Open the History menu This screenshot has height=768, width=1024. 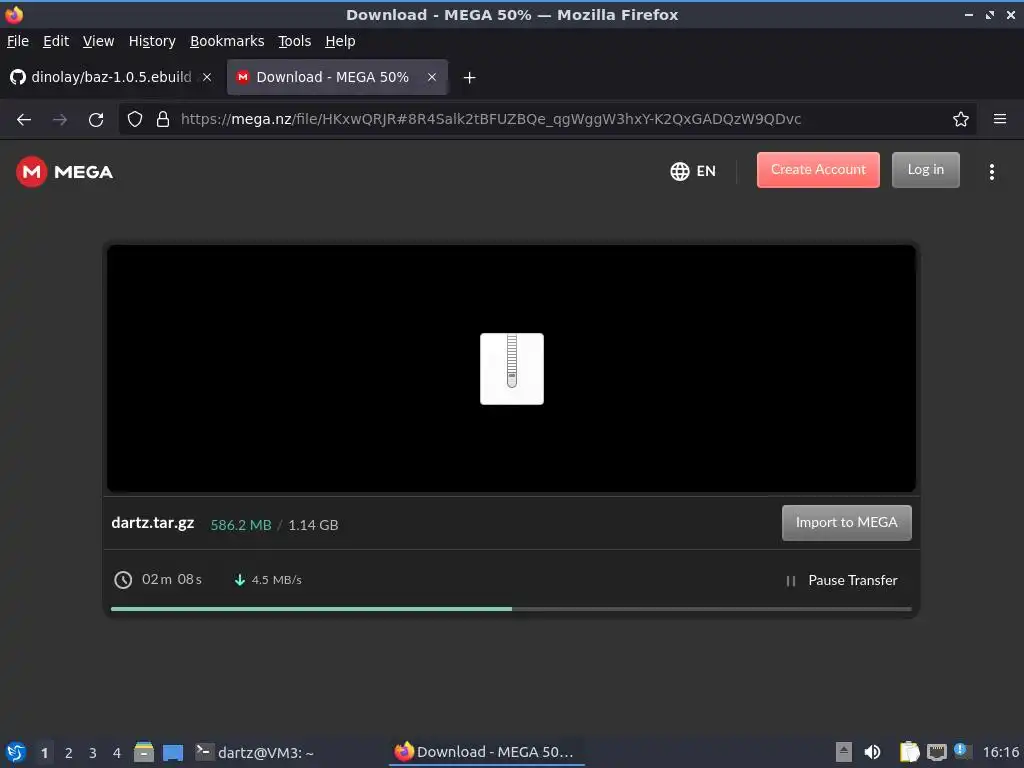click(x=152, y=41)
